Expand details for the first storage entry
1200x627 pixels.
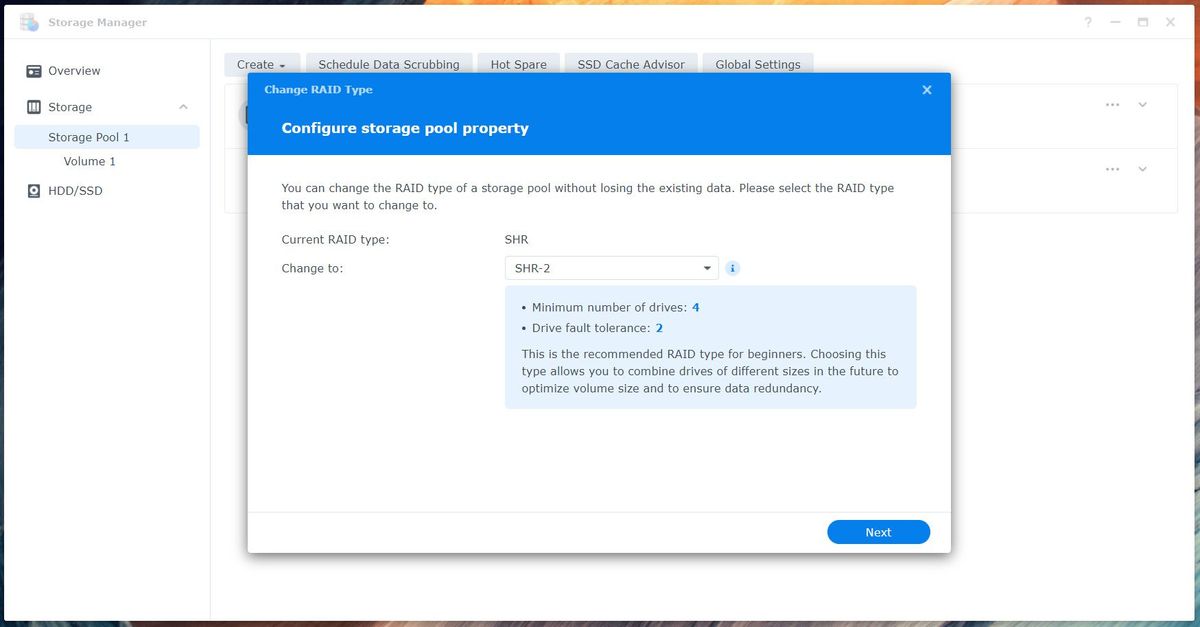1142,103
